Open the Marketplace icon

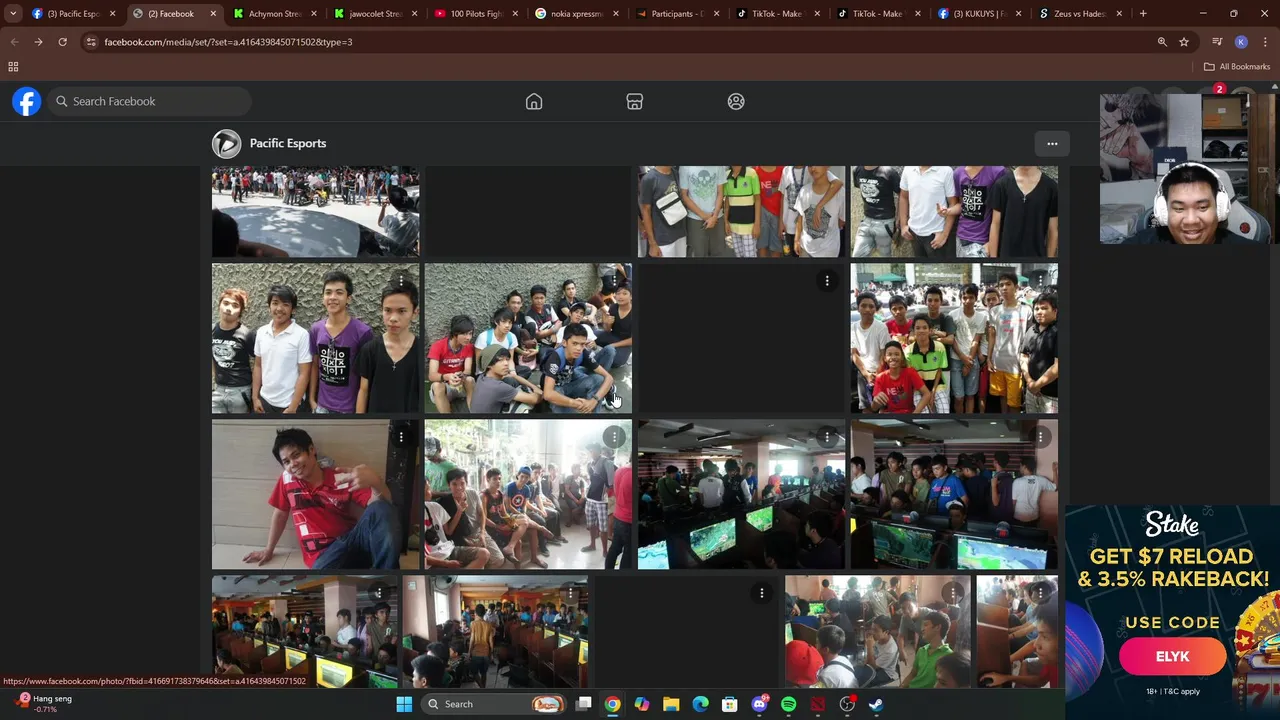coord(634,102)
